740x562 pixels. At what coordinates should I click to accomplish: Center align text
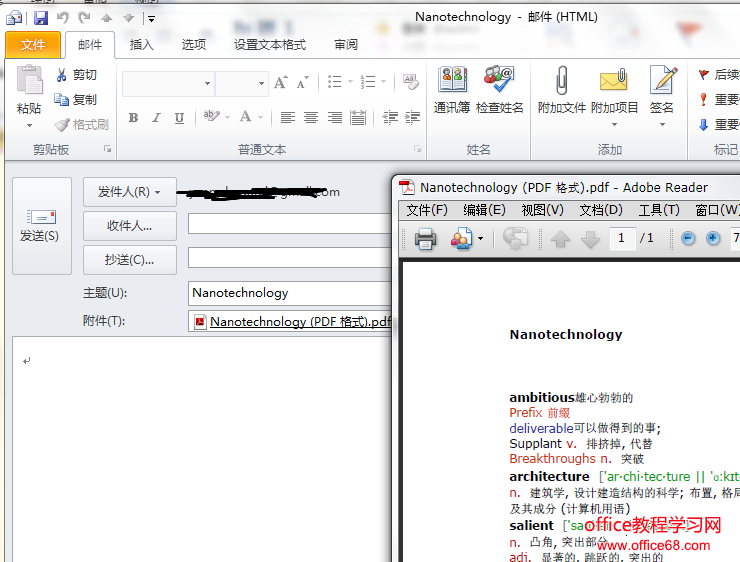tap(311, 117)
